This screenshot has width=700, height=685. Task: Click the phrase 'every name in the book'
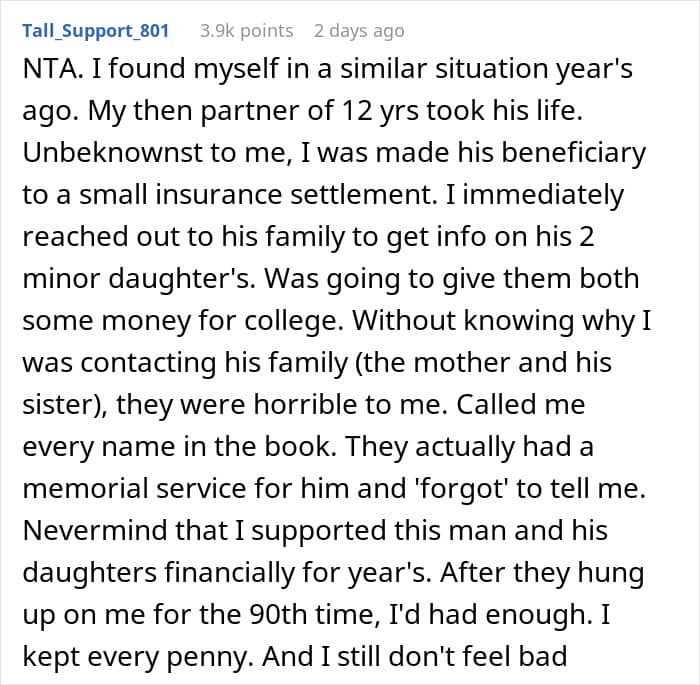coord(178,447)
